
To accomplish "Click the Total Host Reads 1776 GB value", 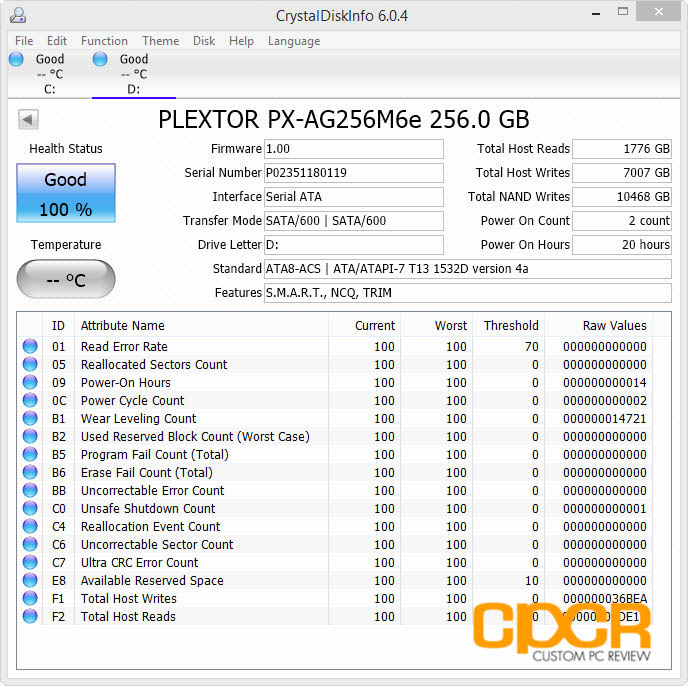I will tap(622, 149).
